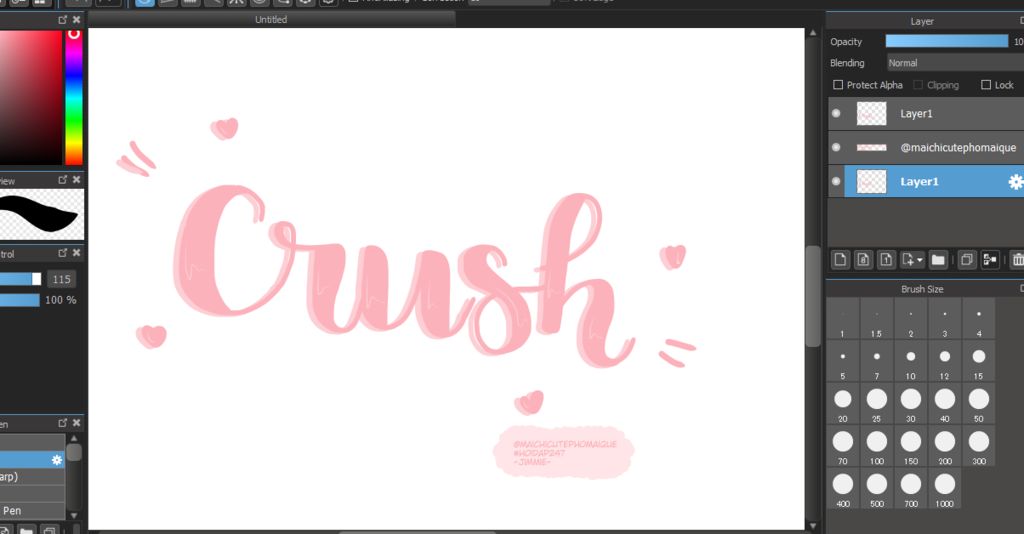1024x534 pixels.
Task: Choose brush size 400
Action: click(842, 488)
